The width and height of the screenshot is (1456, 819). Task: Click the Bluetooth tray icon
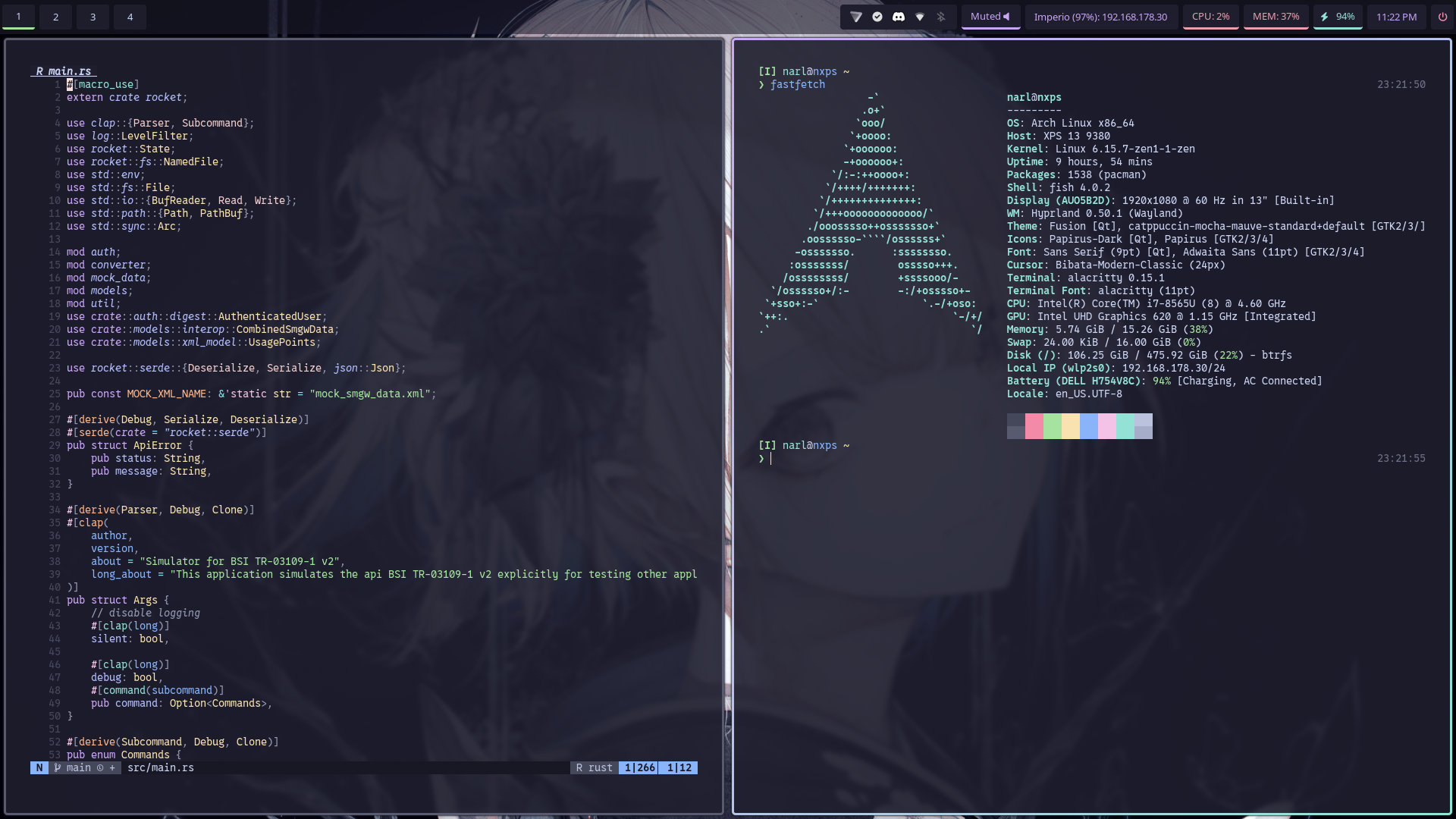(x=941, y=17)
